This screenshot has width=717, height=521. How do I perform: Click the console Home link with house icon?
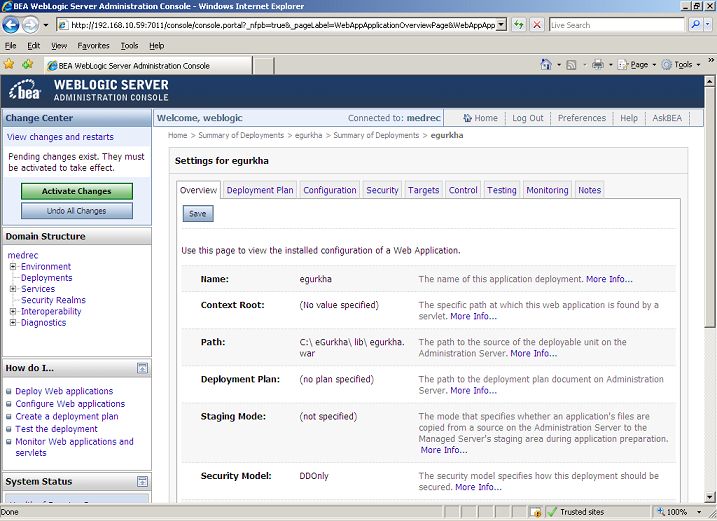[480, 118]
